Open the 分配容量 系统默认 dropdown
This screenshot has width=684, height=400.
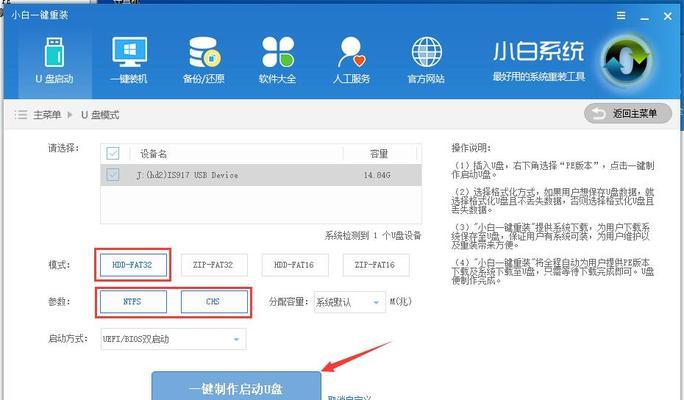click(349, 302)
